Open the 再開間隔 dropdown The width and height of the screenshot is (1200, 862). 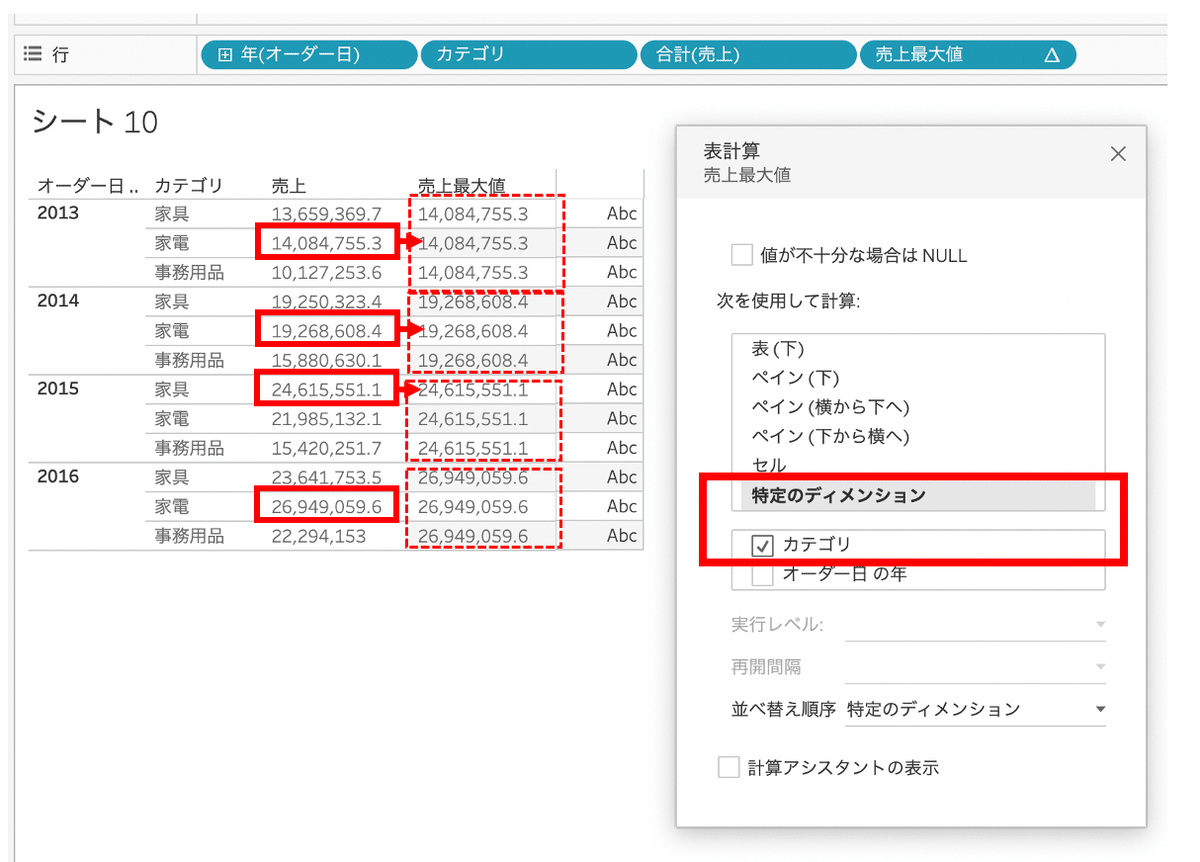[1100, 666]
